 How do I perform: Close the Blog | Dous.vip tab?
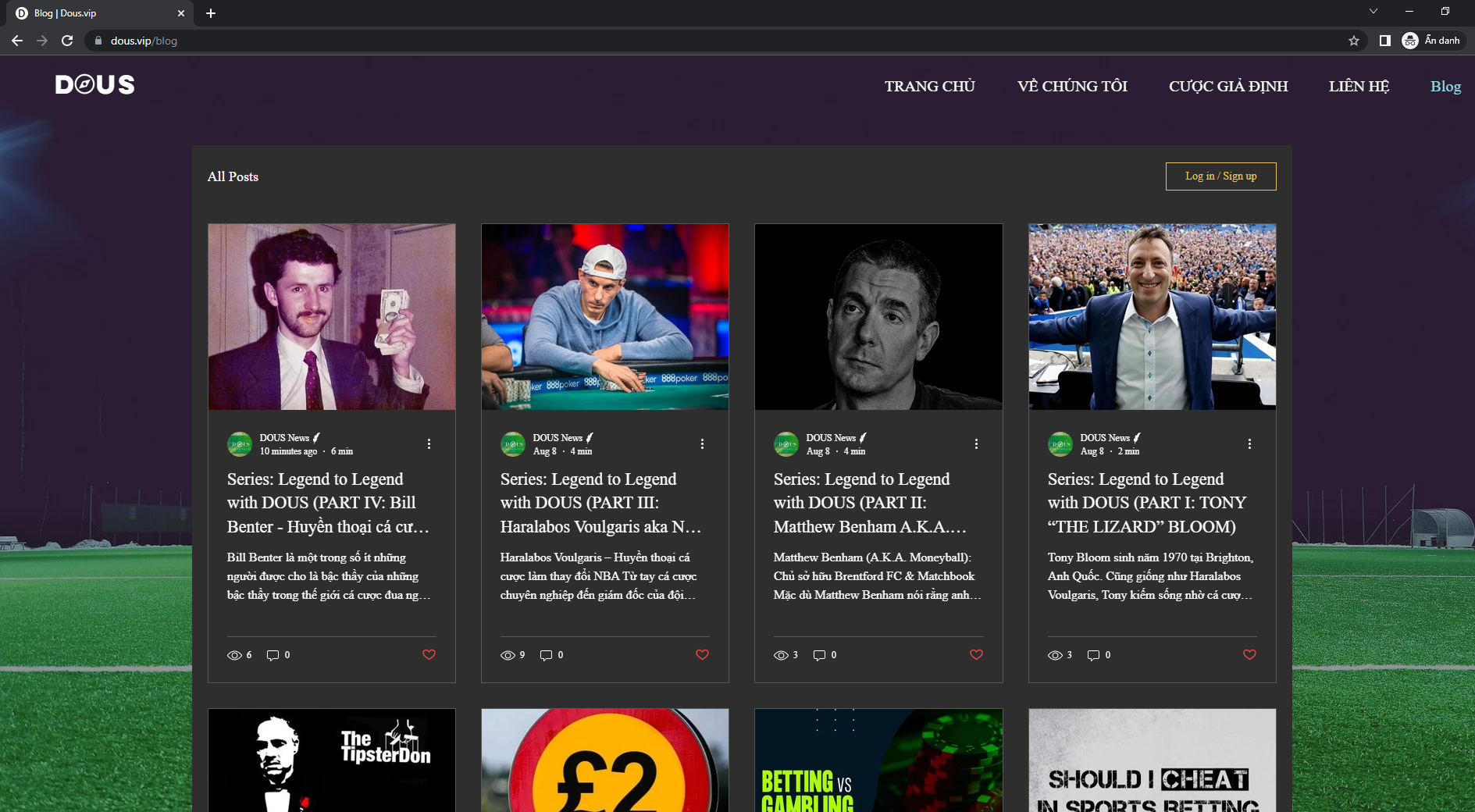tap(181, 13)
